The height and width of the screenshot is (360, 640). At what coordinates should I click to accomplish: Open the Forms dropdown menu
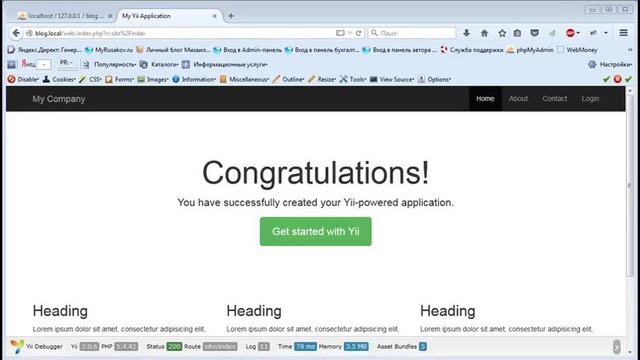[x=120, y=79]
